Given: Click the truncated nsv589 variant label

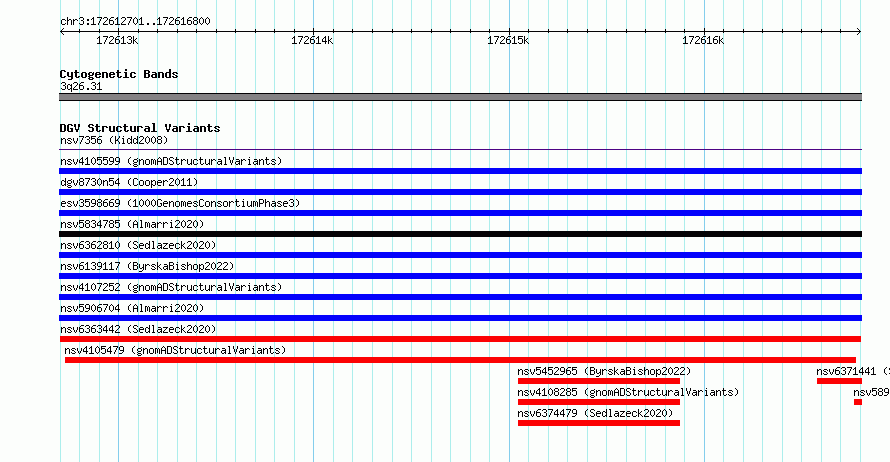Looking at the screenshot, I should click(871, 392).
